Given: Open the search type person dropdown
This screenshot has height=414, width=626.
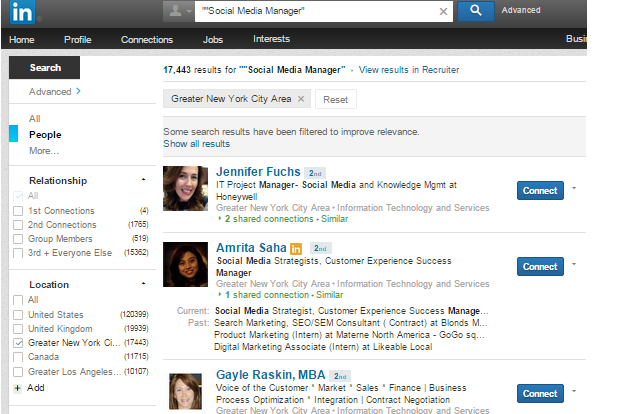Looking at the screenshot, I should [x=179, y=11].
